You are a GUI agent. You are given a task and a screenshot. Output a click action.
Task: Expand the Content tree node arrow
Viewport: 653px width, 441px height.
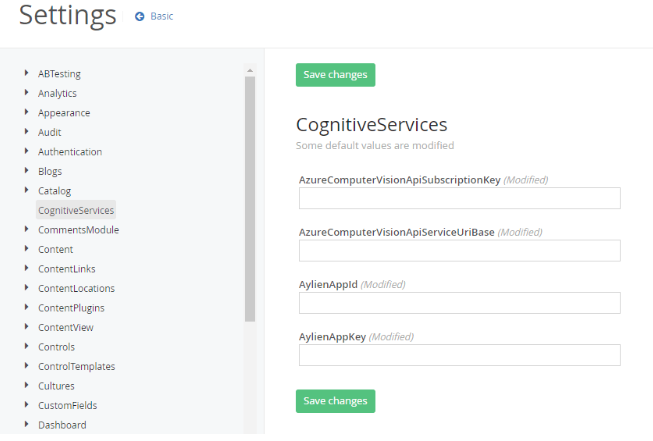coord(27,249)
